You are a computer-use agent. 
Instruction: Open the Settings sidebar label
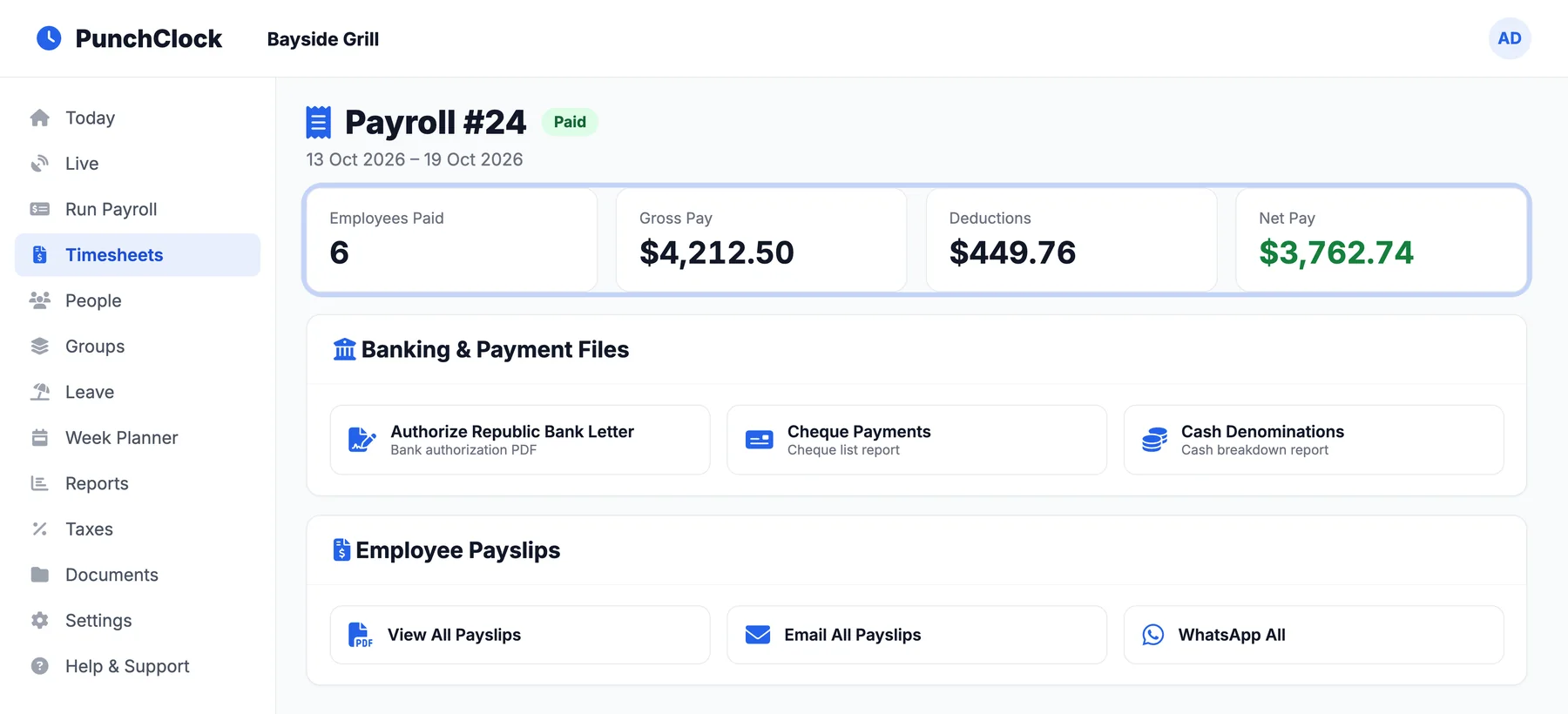point(98,621)
